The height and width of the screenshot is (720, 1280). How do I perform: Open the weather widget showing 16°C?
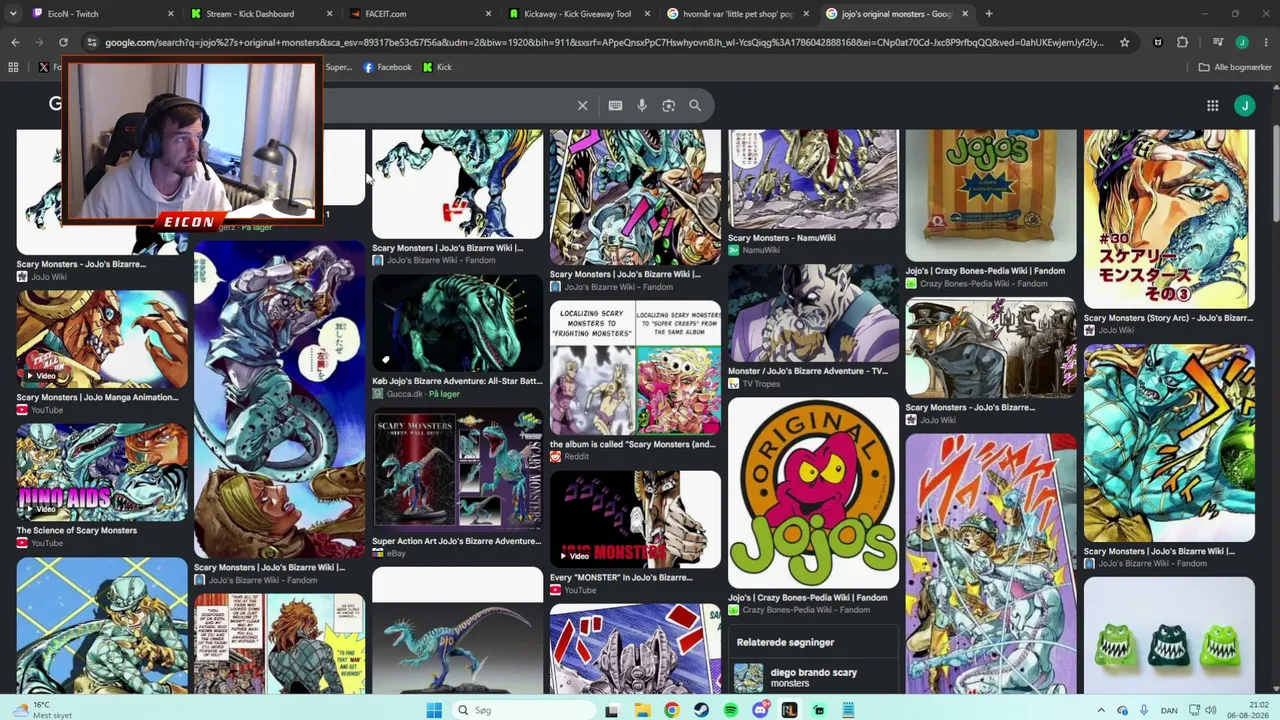click(40, 710)
